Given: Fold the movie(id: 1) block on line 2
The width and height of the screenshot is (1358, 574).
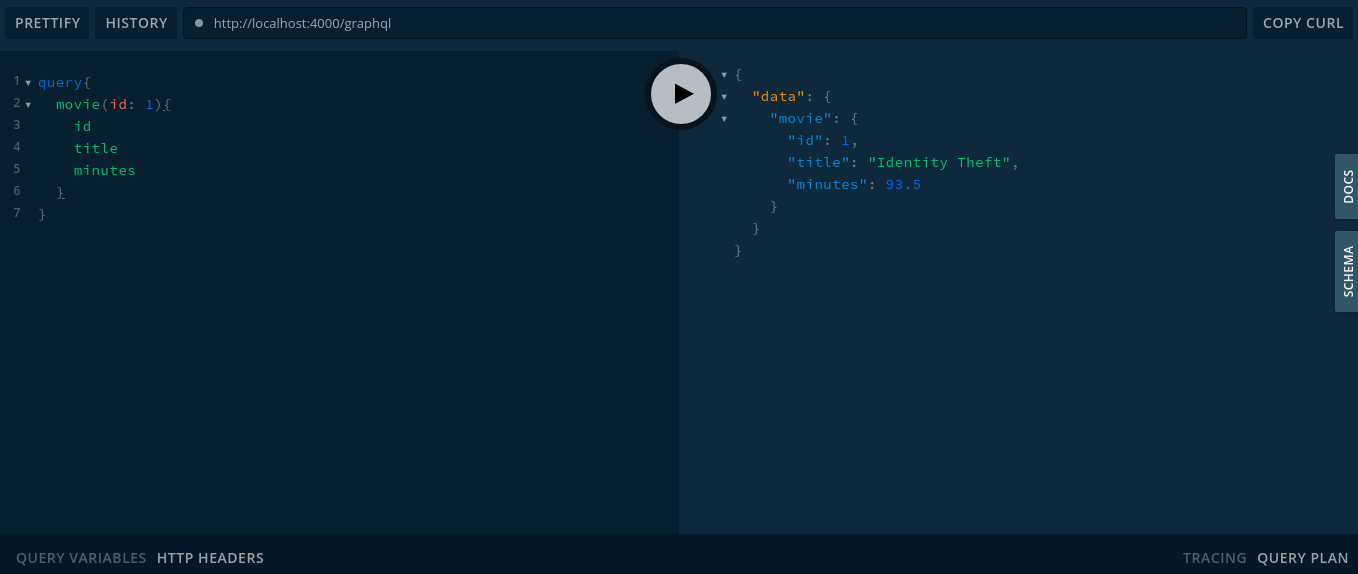Looking at the screenshot, I should [28, 104].
